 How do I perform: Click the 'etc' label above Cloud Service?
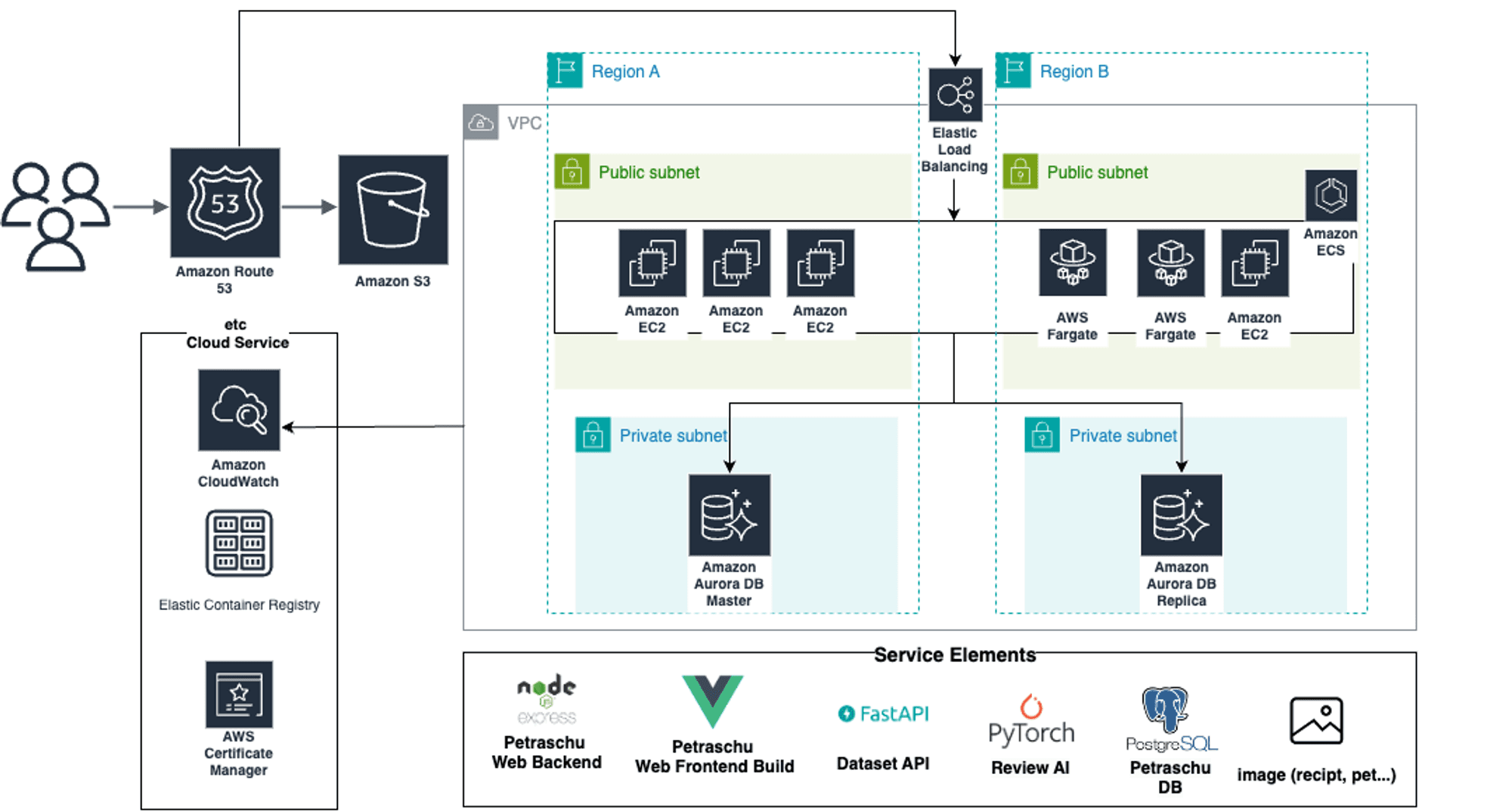tap(235, 324)
